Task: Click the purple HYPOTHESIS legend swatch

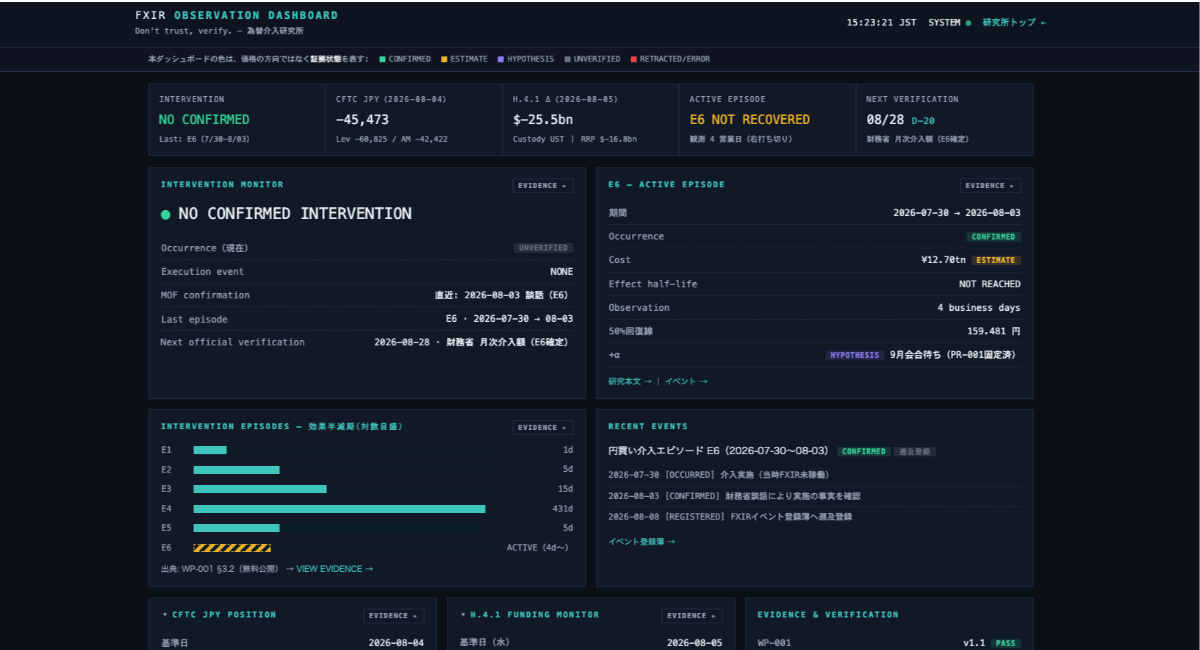Action: tap(500, 59)
